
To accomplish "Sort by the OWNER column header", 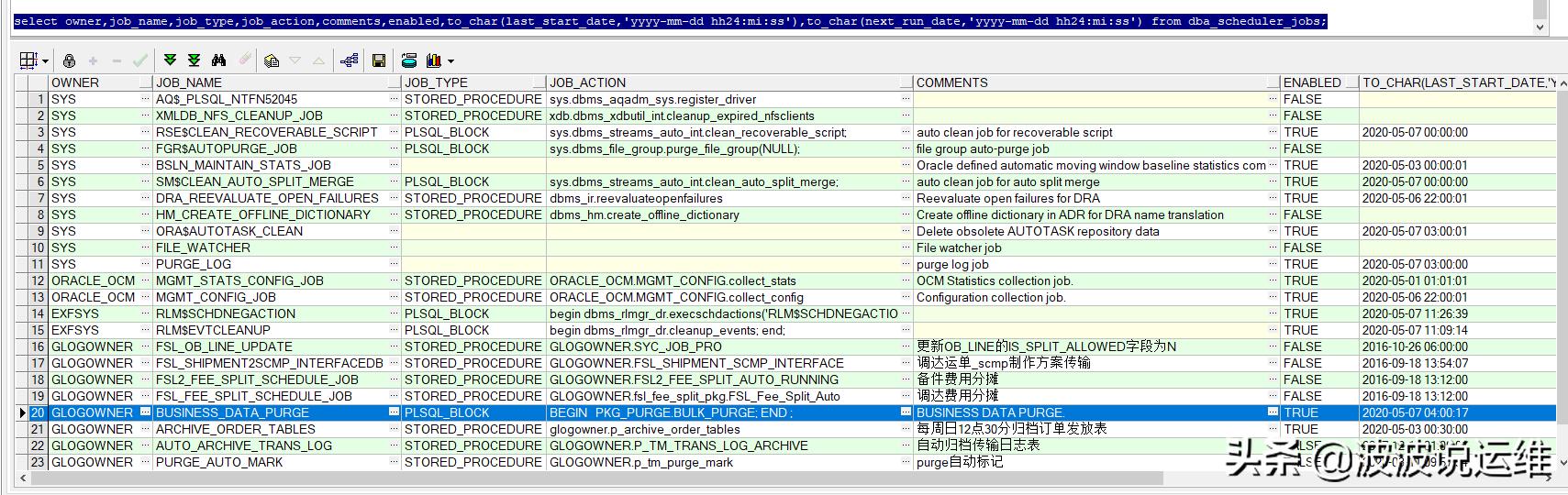I will click(x=101, y=82).
